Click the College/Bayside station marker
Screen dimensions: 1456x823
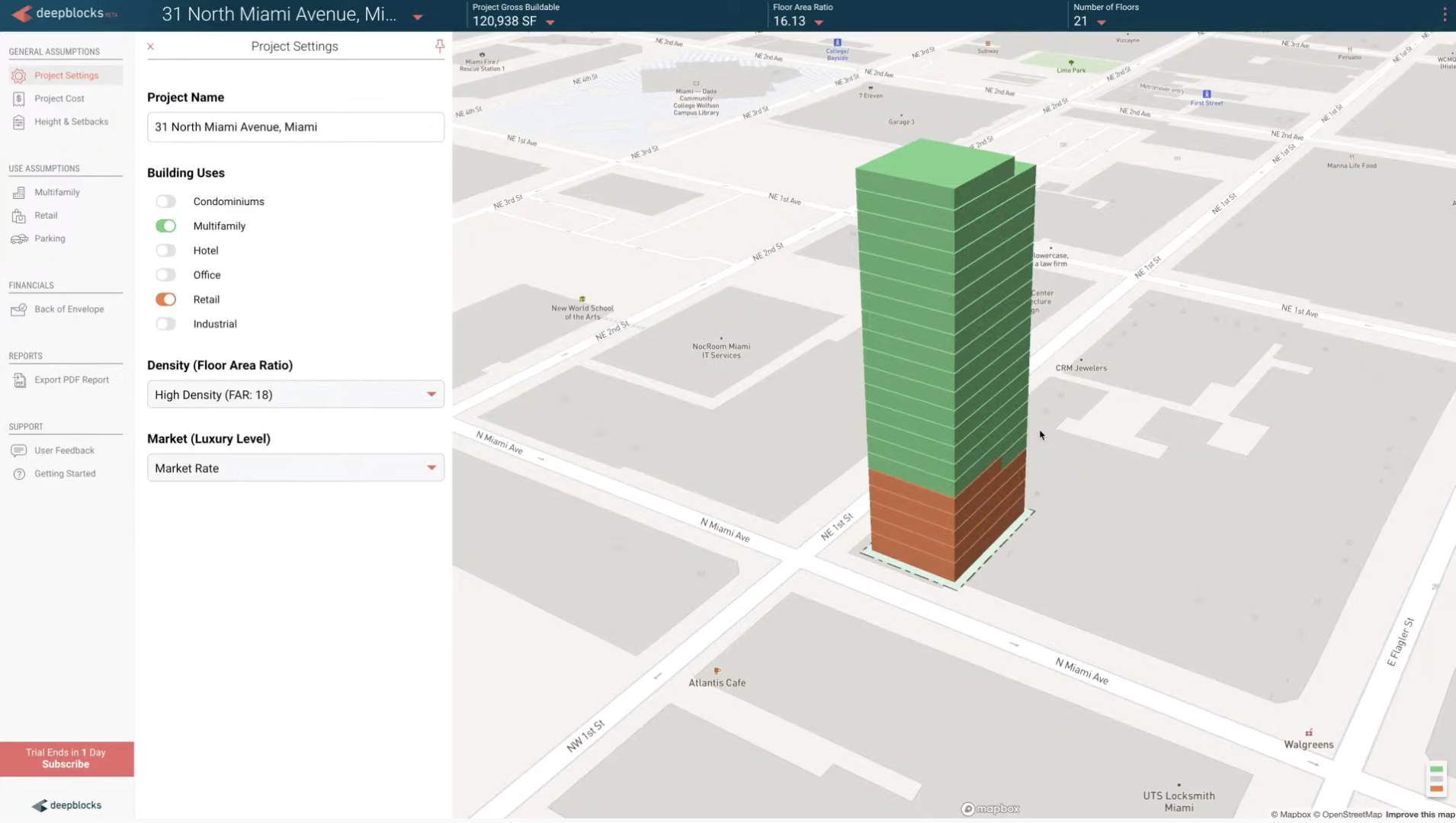point(837,43)
